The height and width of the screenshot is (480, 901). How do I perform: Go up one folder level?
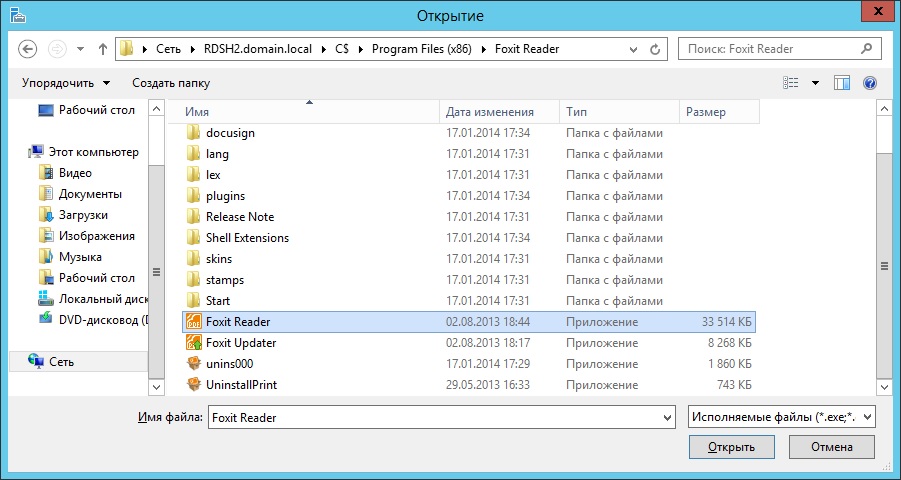point(103,49)
